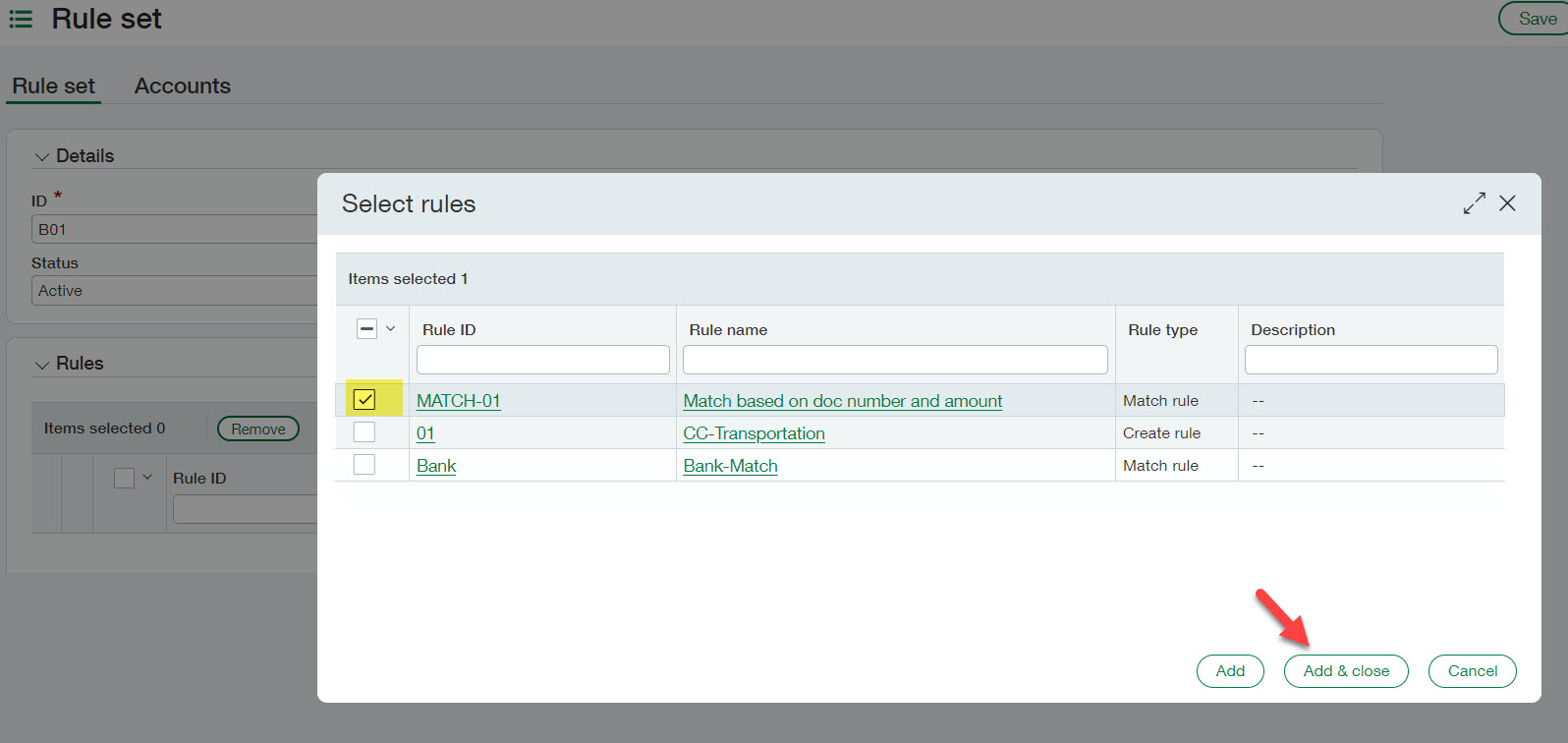This screenshot has width=1568, height=743.
Task: Collapse the Rules section
Action: tap(42, 365)
